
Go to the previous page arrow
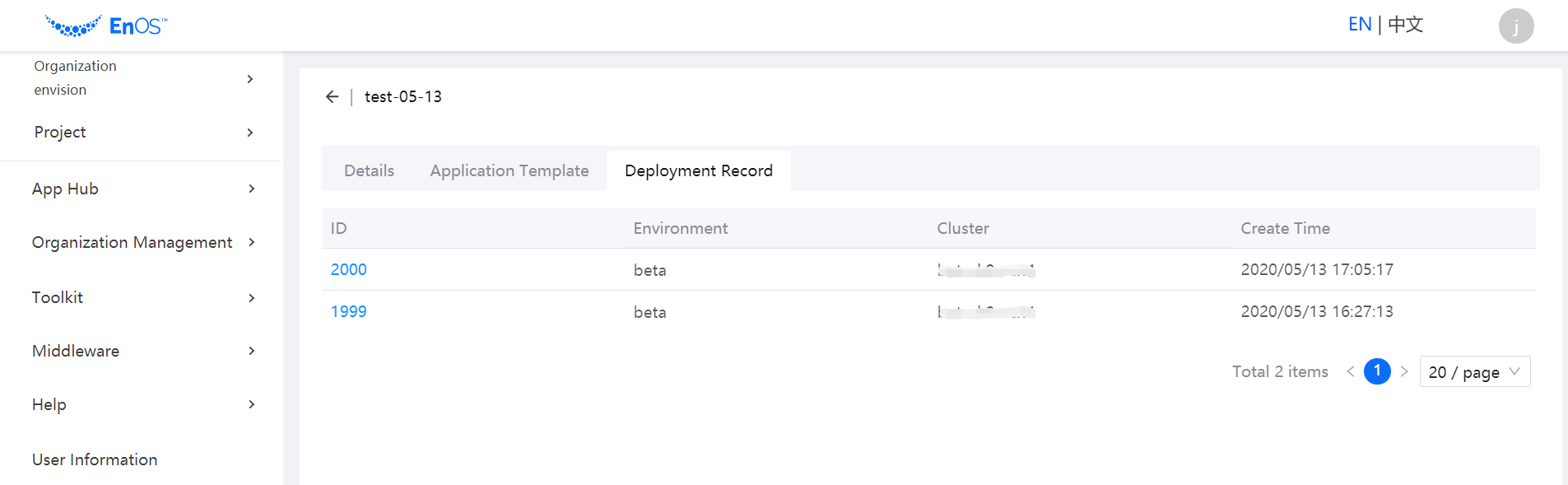[x=1350, y=371]
